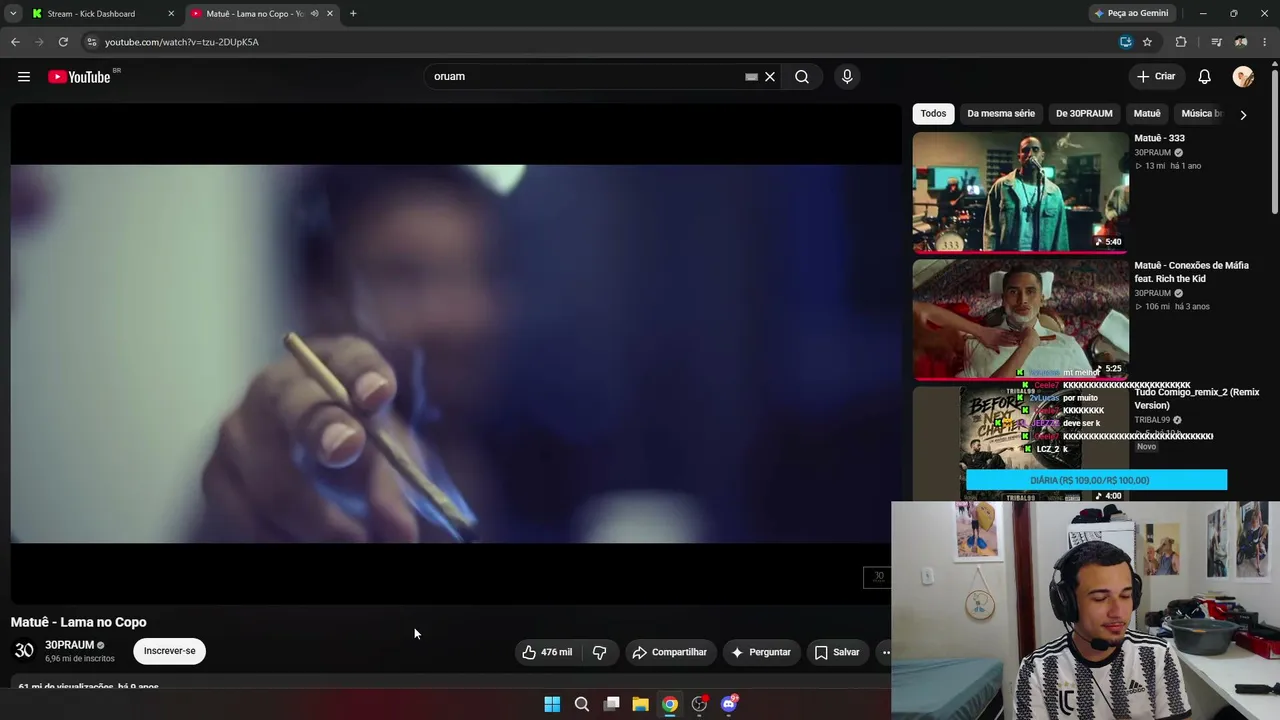Open Windows taskbar search
The width and height of the screenshot is (1280, 720).
(582, 704)
